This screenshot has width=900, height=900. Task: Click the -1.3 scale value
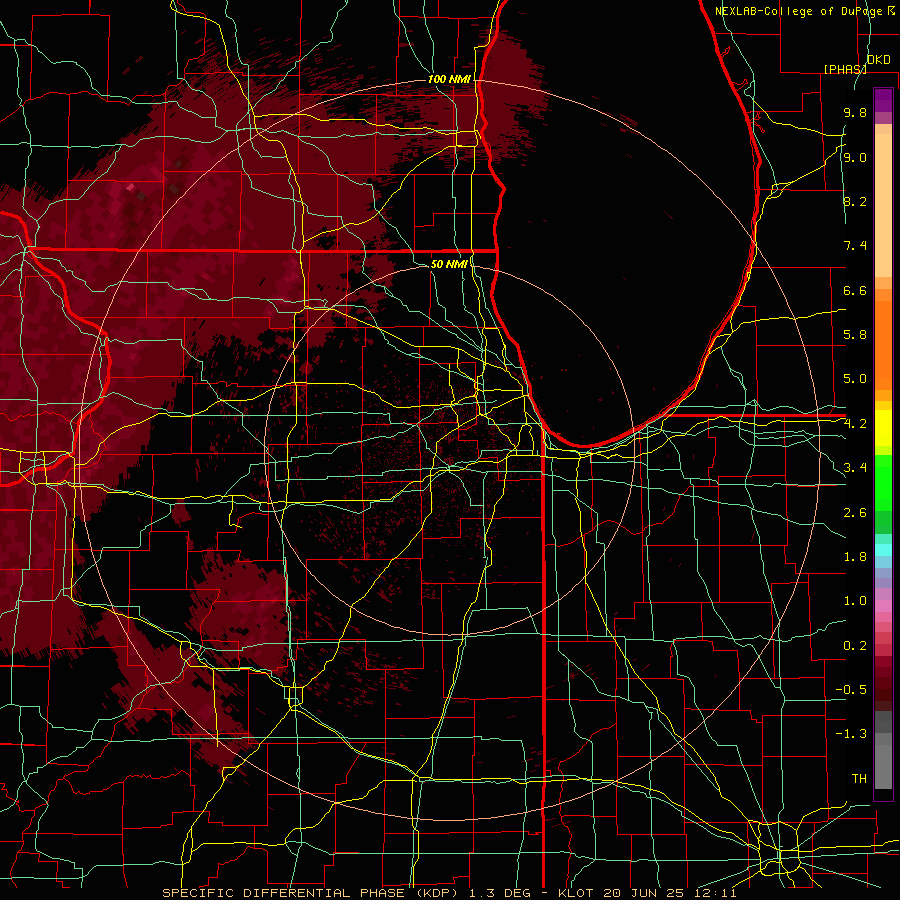click(851, 734)
